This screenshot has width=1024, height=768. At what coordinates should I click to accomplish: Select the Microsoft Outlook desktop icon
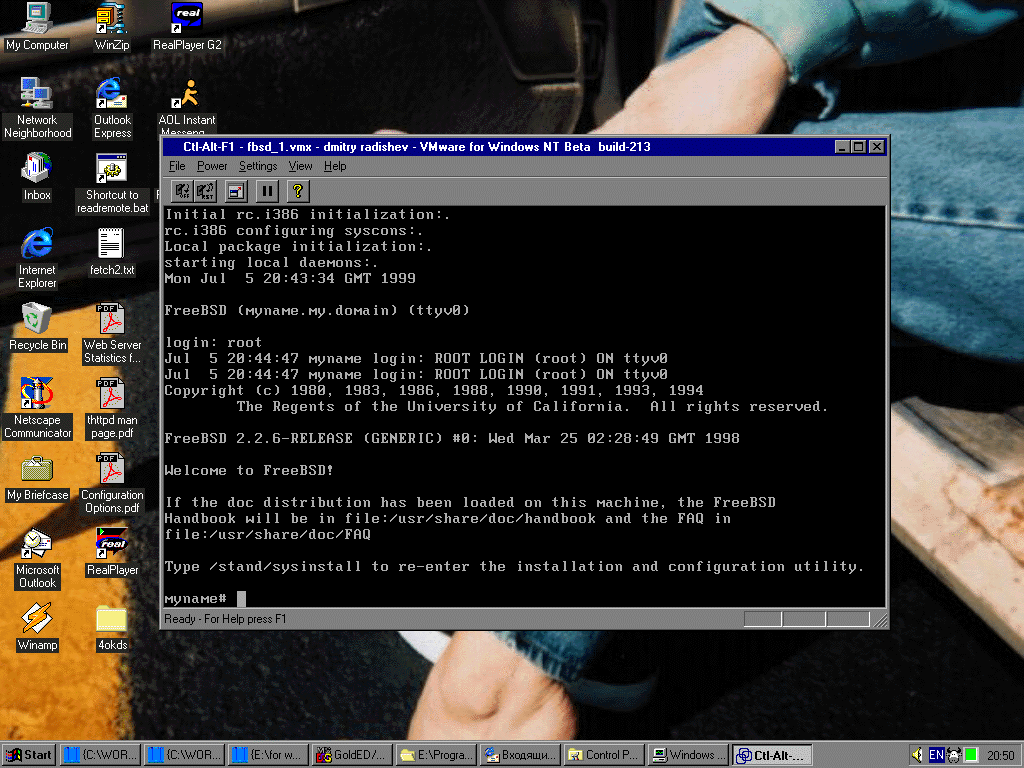[37, 558]
